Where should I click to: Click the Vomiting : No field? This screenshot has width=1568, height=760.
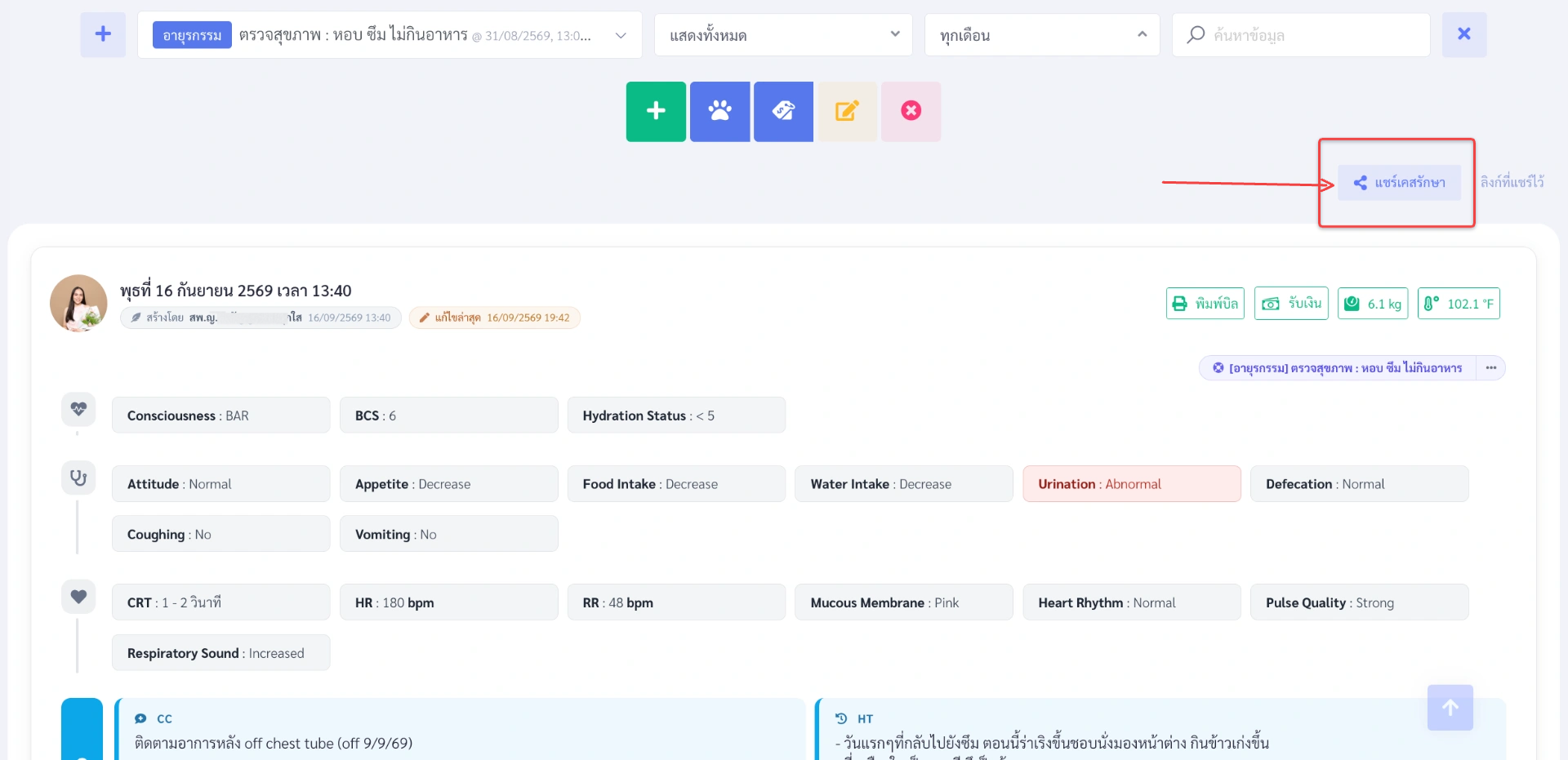point(449,535)
